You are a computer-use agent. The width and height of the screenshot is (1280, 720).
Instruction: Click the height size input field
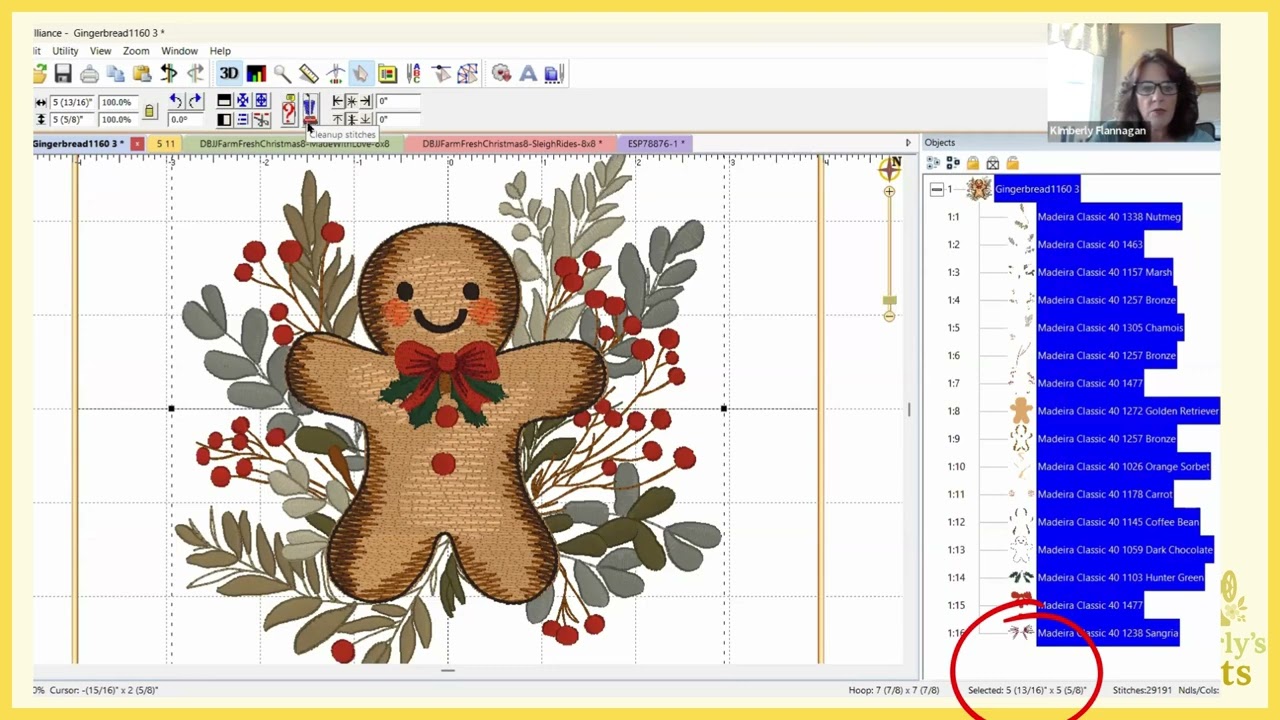click(72, 120)
